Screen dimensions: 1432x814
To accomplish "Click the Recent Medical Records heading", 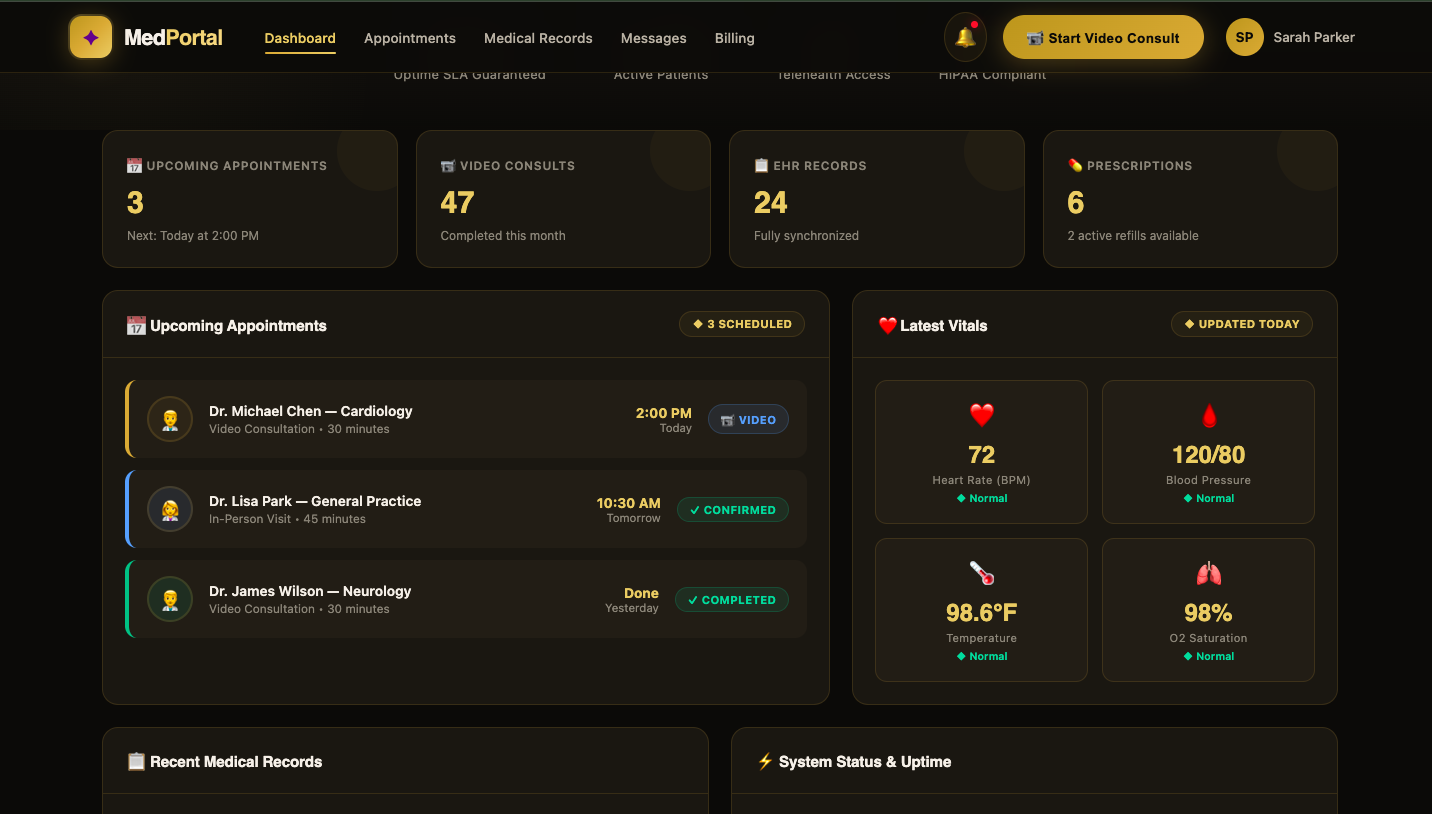I will click(236, 761).
